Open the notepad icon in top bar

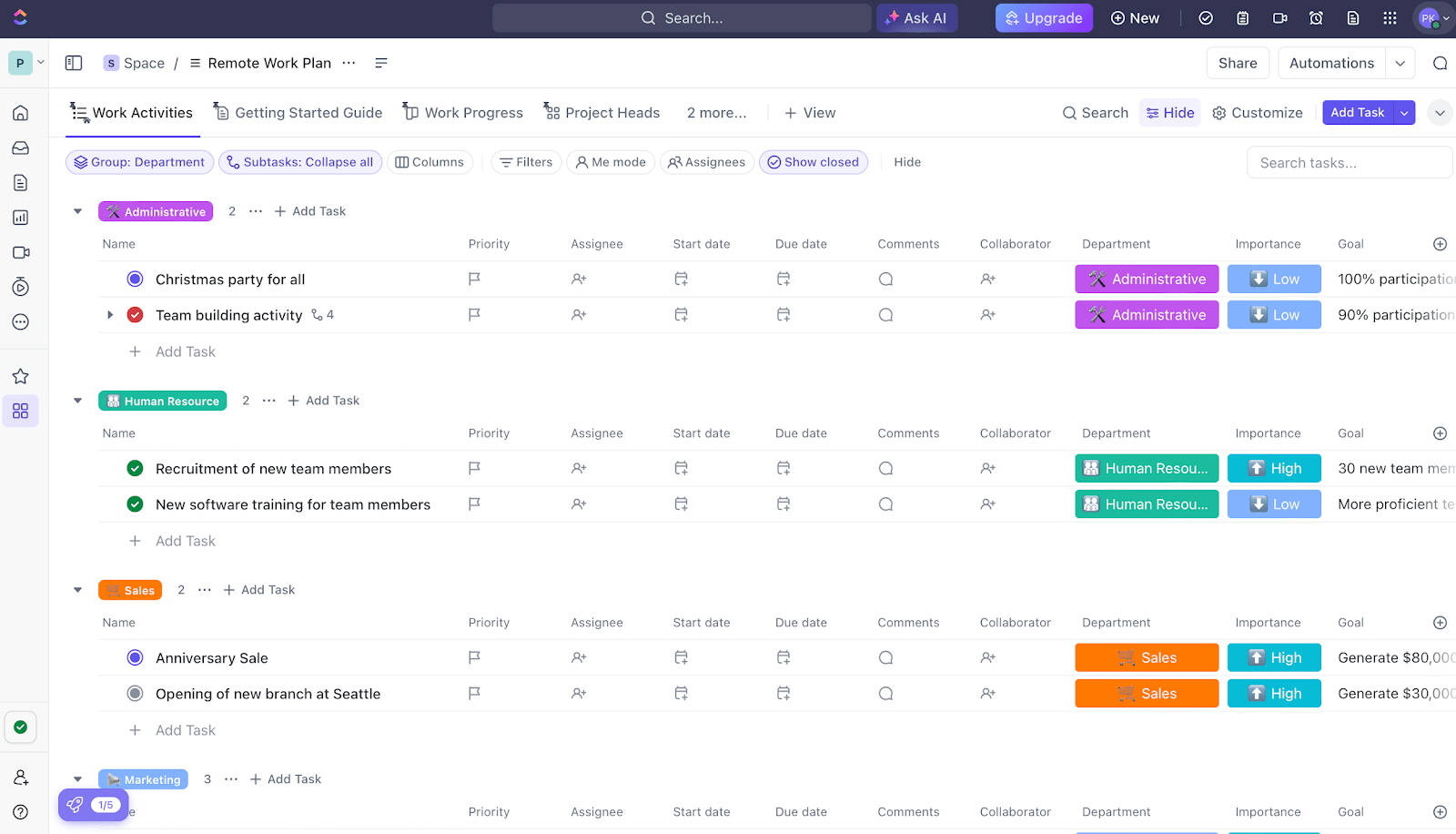pos(1243,18)
